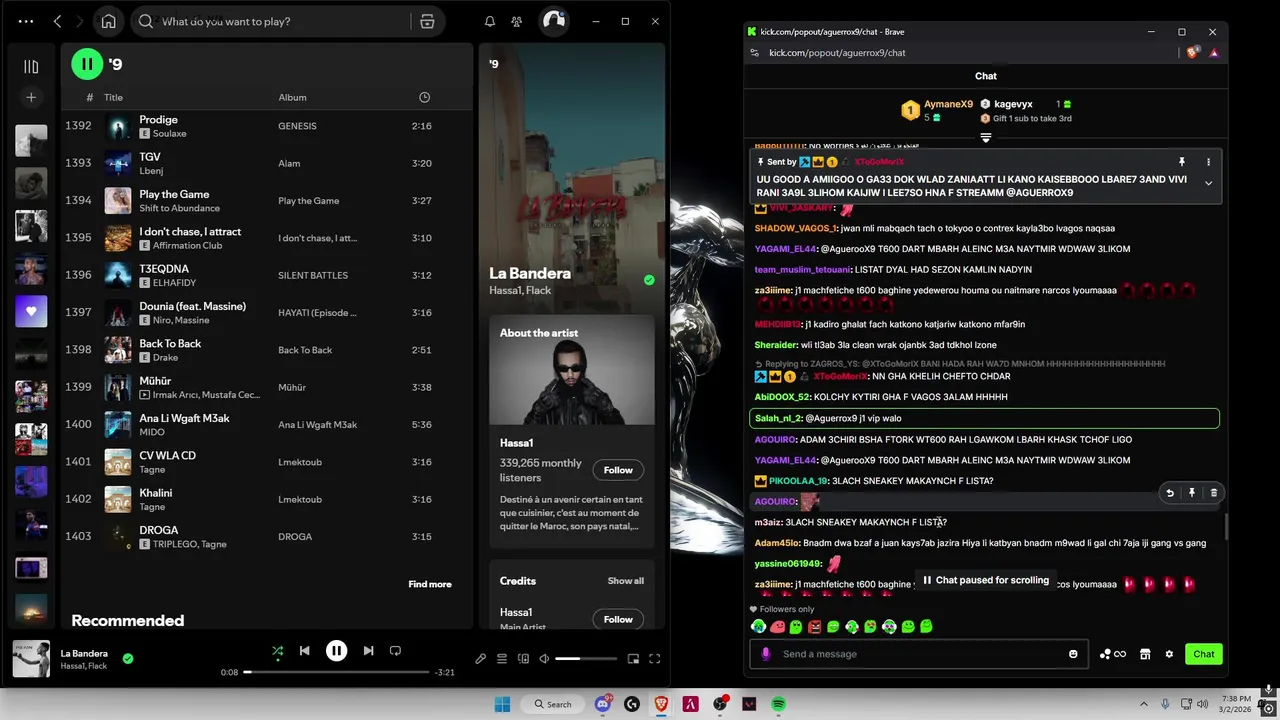Image resolution: width=1280 pixels, height=720 pixels.
Task: Go to Spotify Home
Action: [x=108, y=21]
